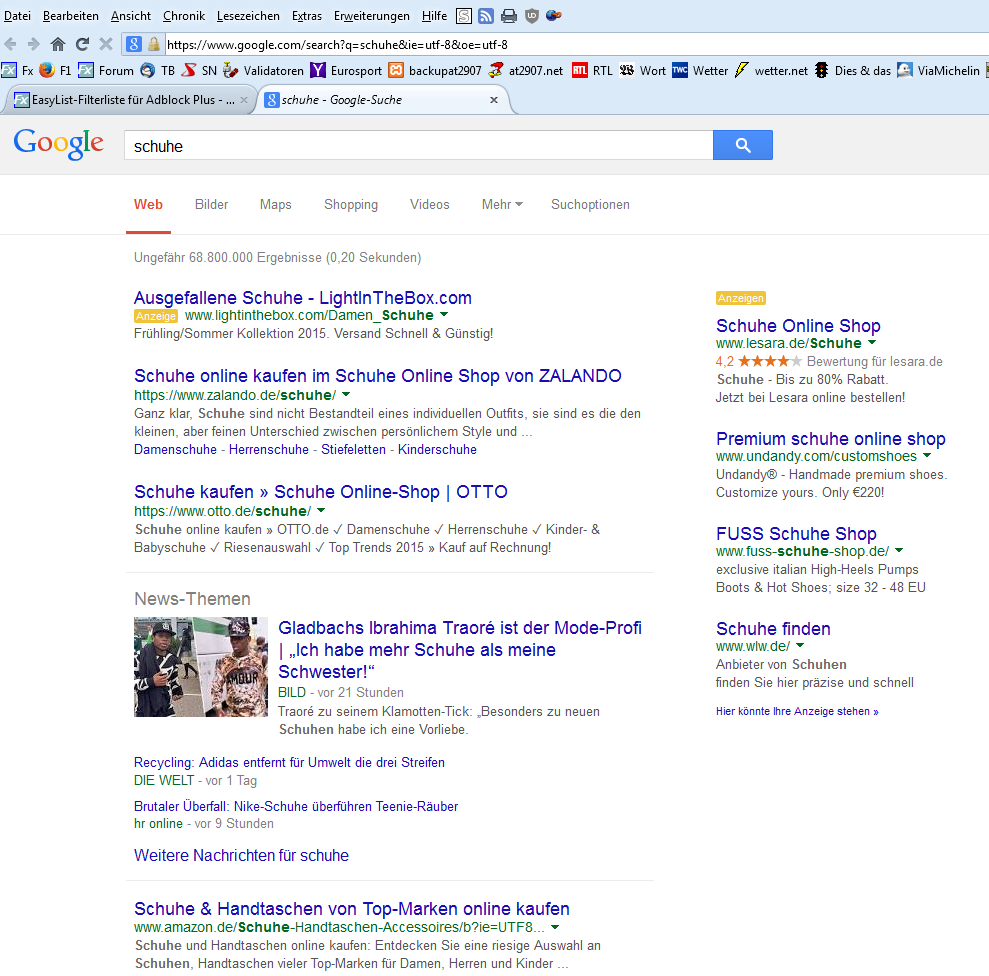Screen dimensions: 989x976
Task: Close the schuhe - Google-Suche tab
Action: pos(494,100)
